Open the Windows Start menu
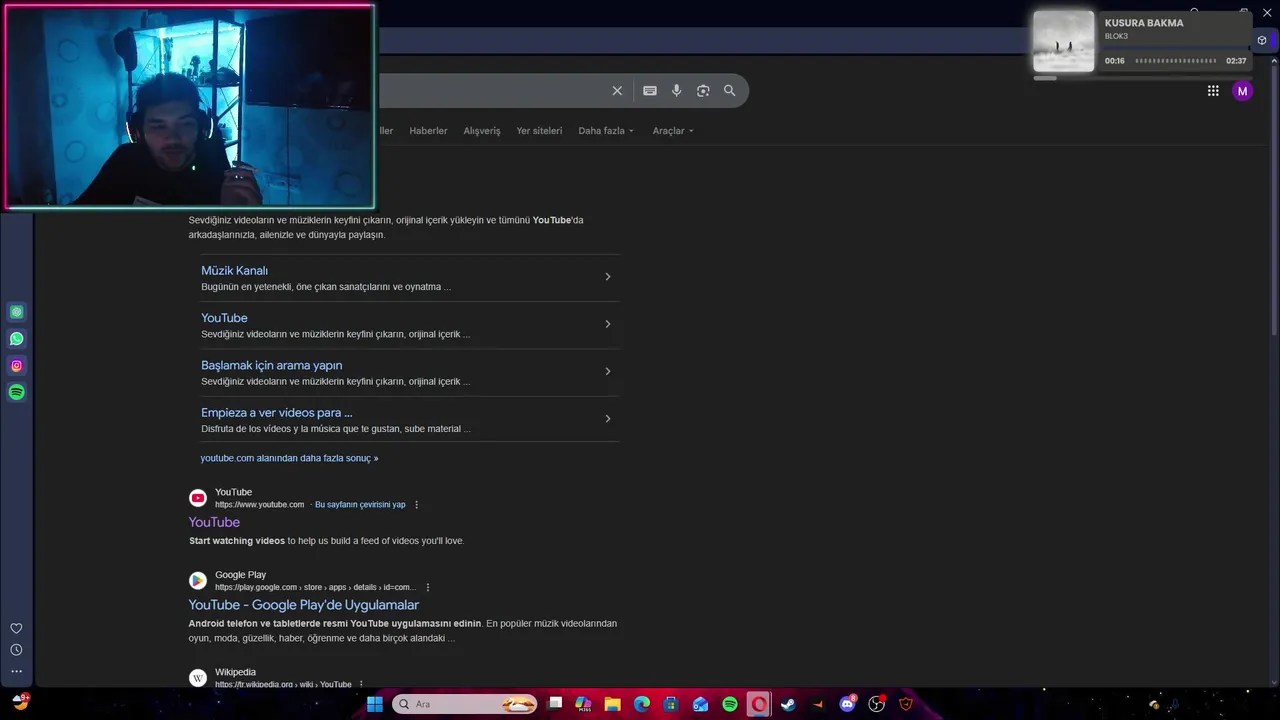Screen dimensions: 1280x720 [375, 704]
